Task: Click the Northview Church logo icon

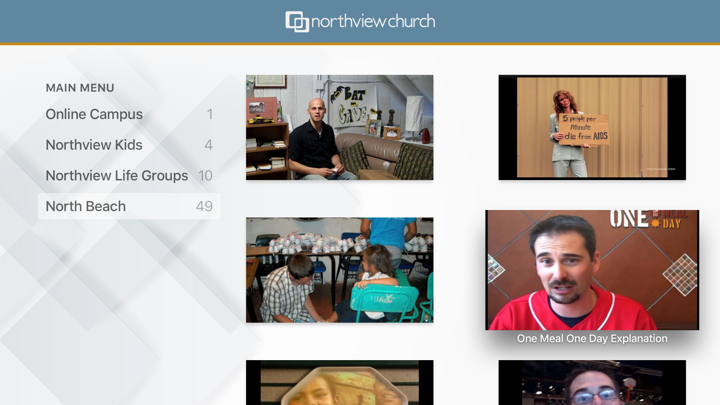Action: click(297, 22)
